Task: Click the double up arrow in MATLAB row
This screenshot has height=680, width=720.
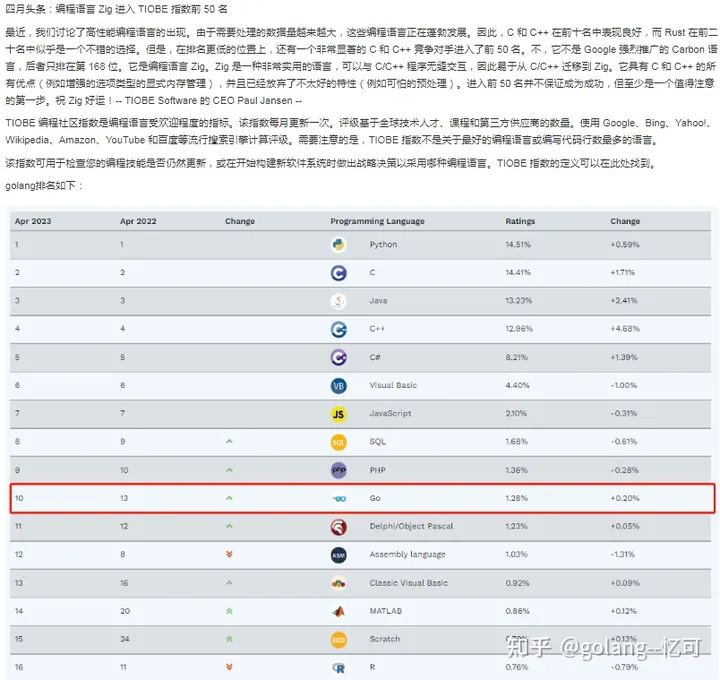Action: coord(229,611)
